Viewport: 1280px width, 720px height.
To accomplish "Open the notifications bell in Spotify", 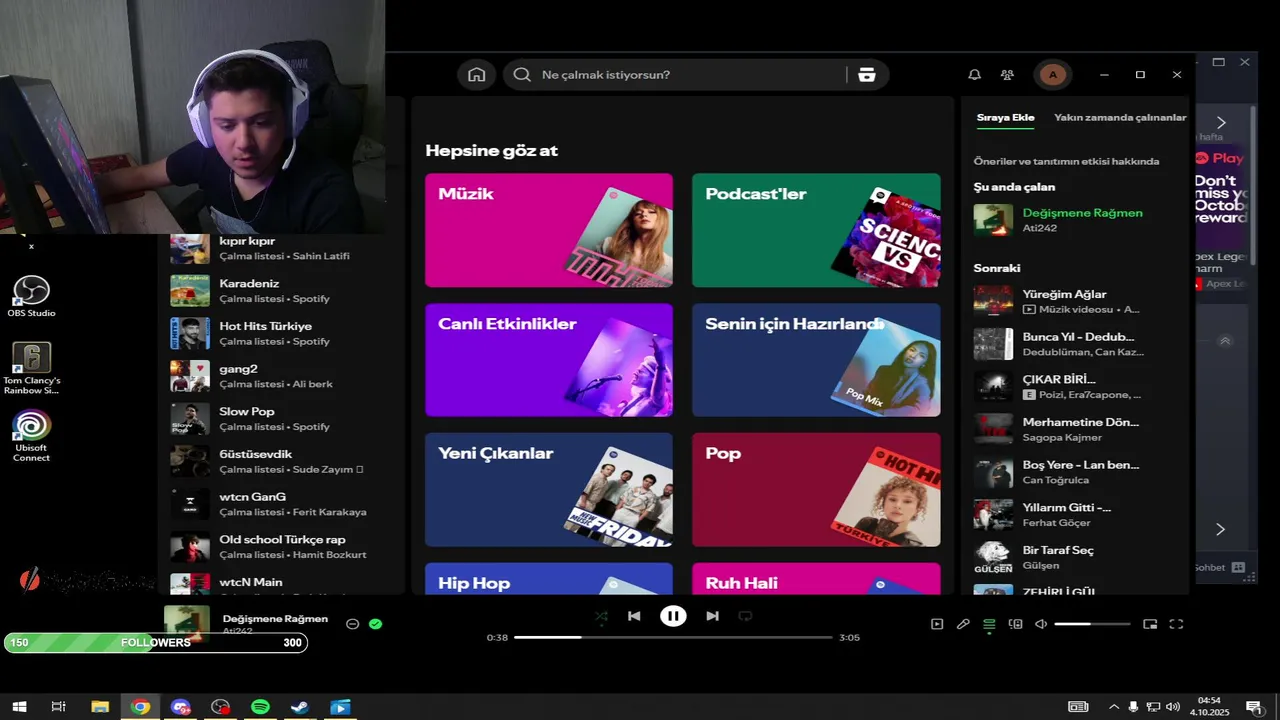I will tap(974, 75).
